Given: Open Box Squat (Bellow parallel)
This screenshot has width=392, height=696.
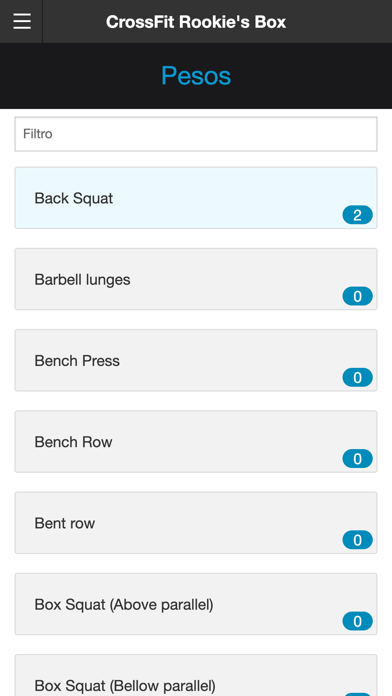Looking at the screenshot, I should pyautogui.click(x=196, y=676).
